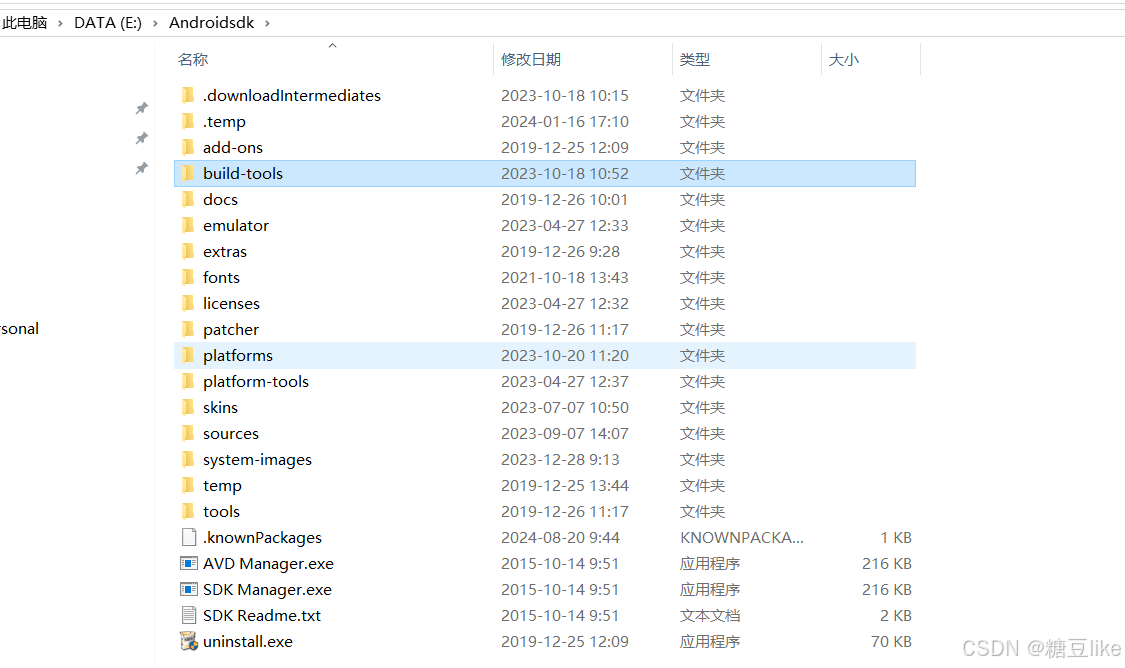Click the SDK Readme.txt document icon

point(189,616)
